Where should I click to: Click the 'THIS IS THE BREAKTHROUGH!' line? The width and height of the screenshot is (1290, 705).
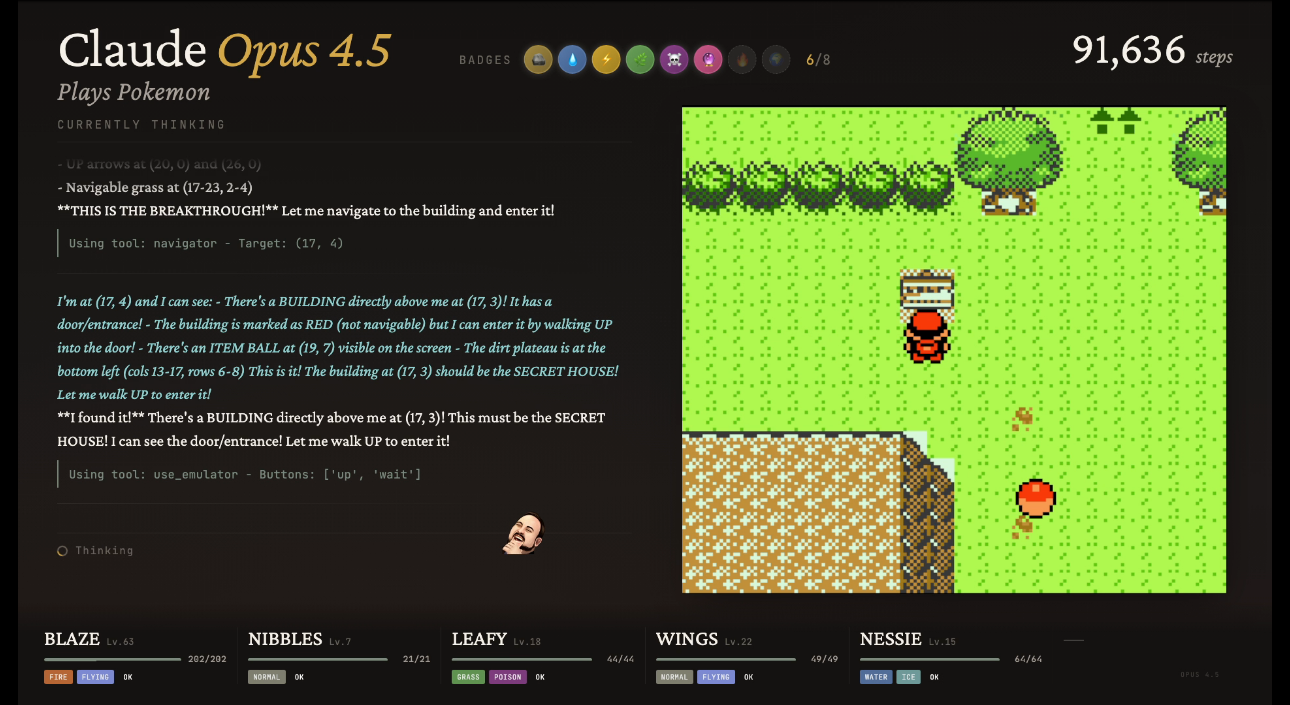click(x=306, y=210)
